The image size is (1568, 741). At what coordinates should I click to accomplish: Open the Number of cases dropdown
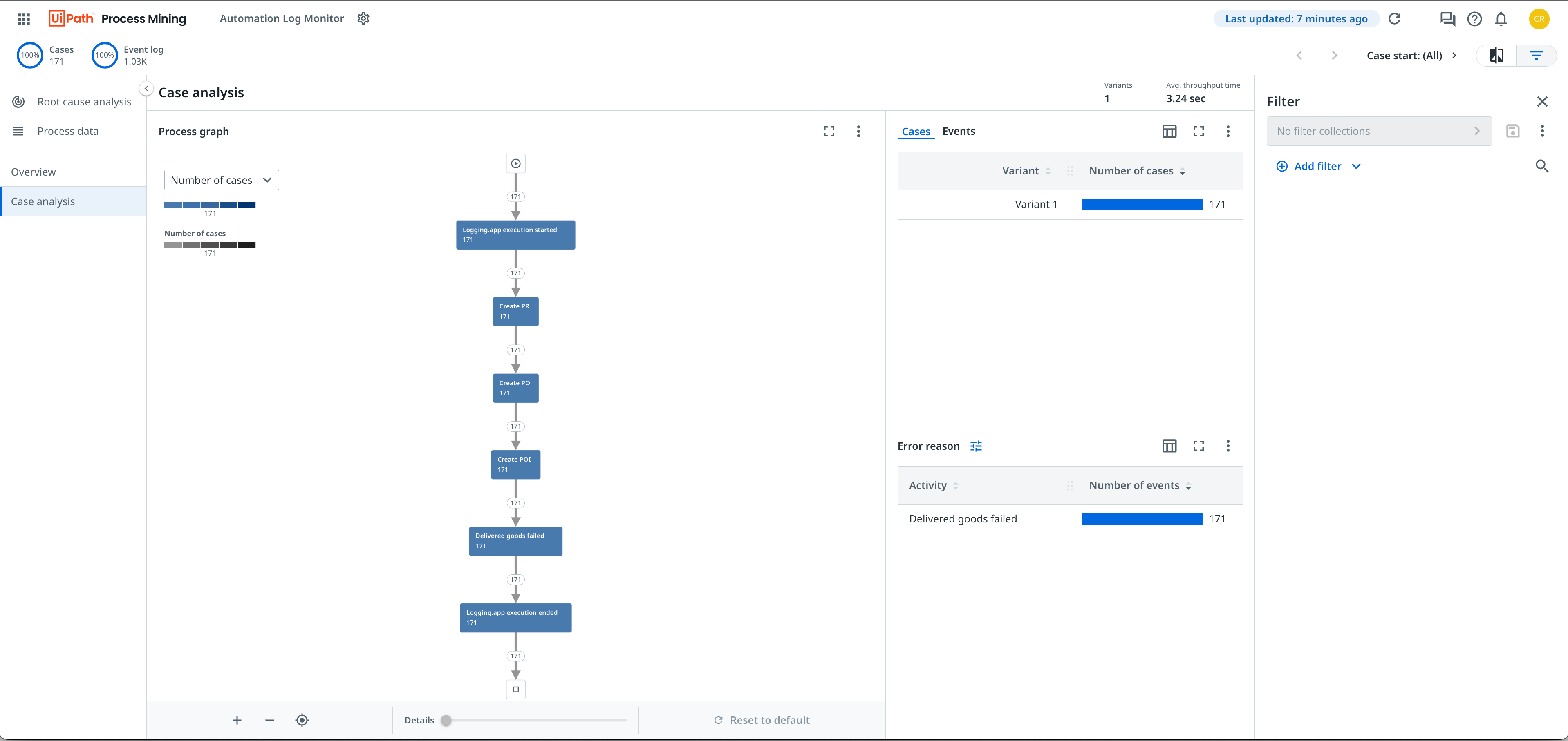point(221,179)
